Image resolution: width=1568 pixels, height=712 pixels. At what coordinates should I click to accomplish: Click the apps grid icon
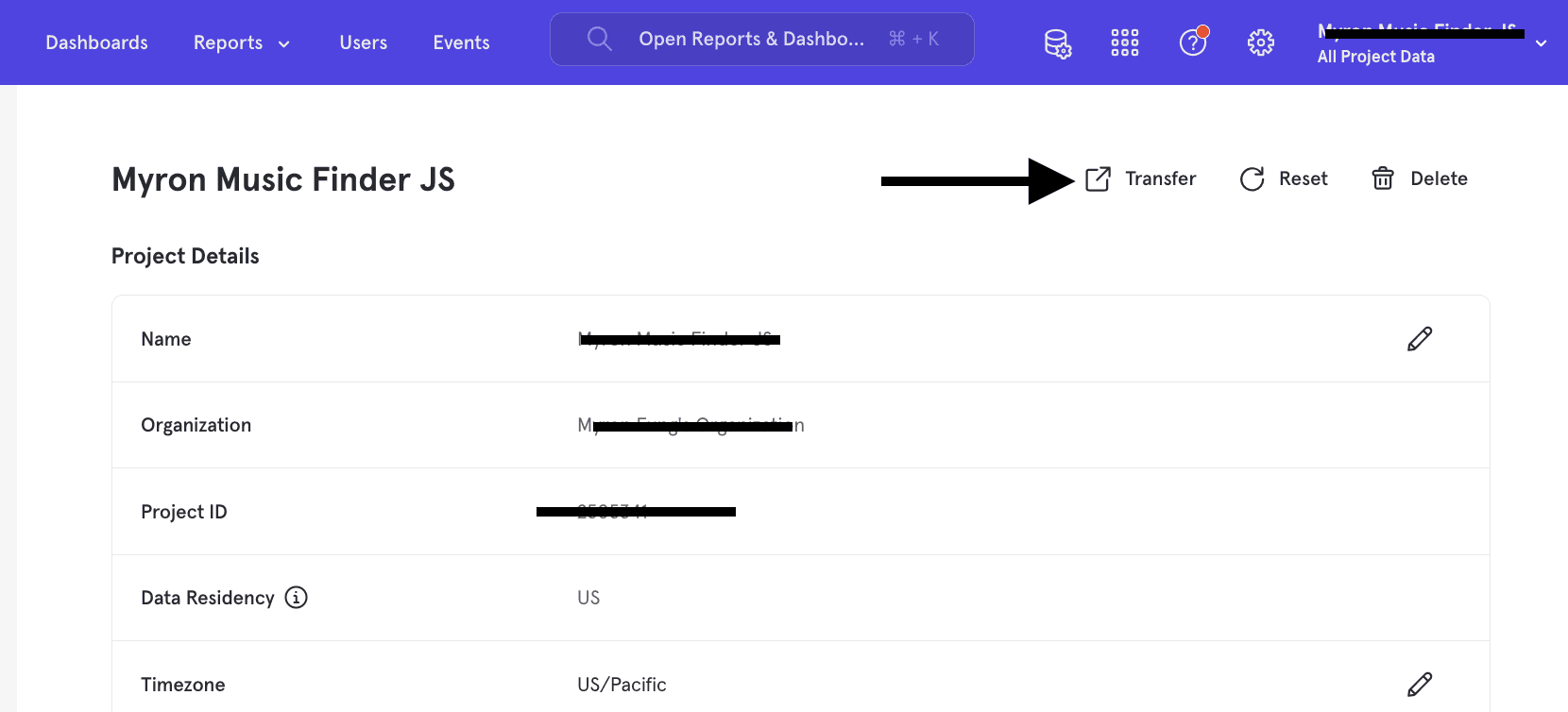pyautogui.click(x=1125, y=42)
